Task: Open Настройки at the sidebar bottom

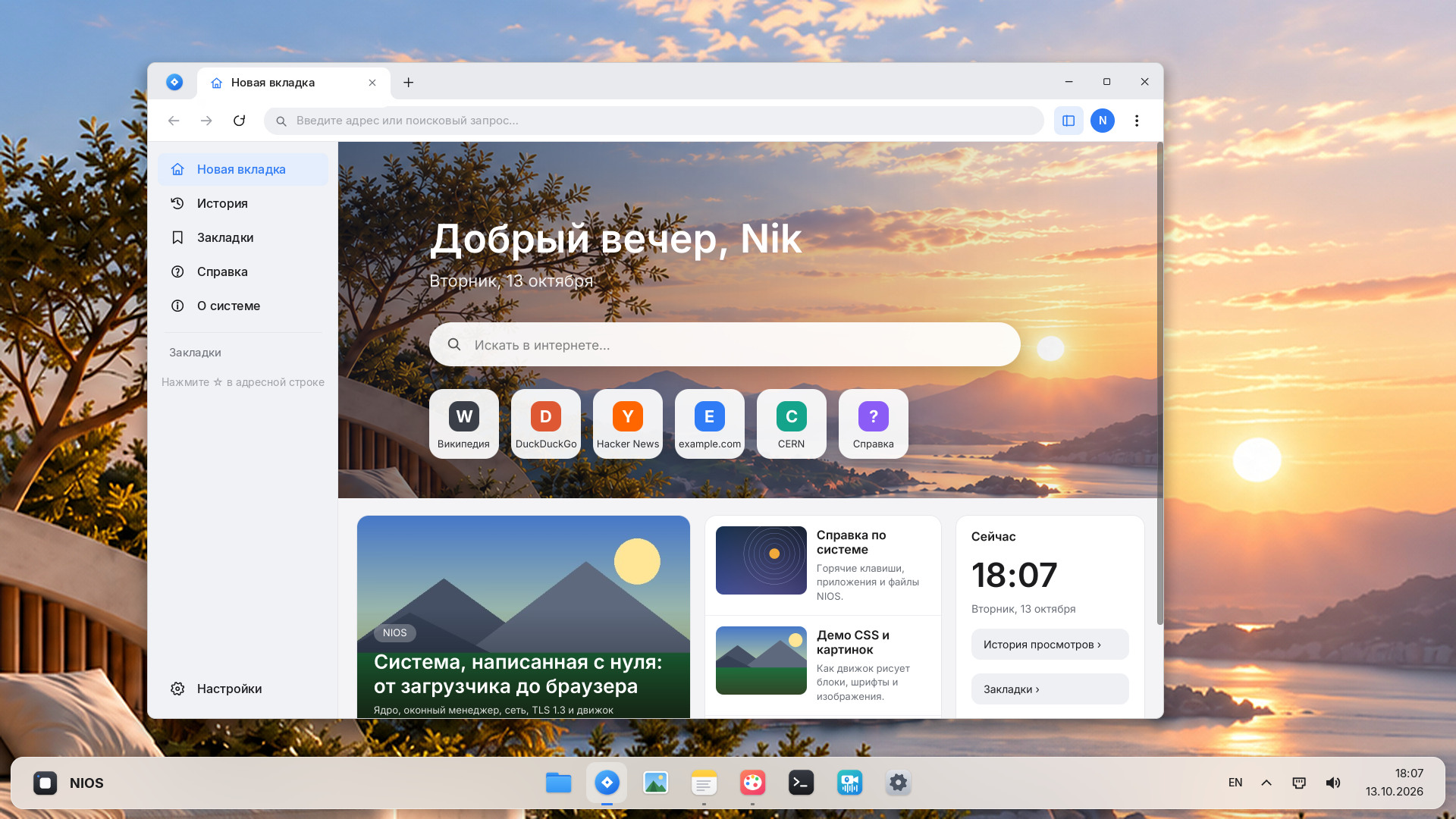Action: (243, 689)
